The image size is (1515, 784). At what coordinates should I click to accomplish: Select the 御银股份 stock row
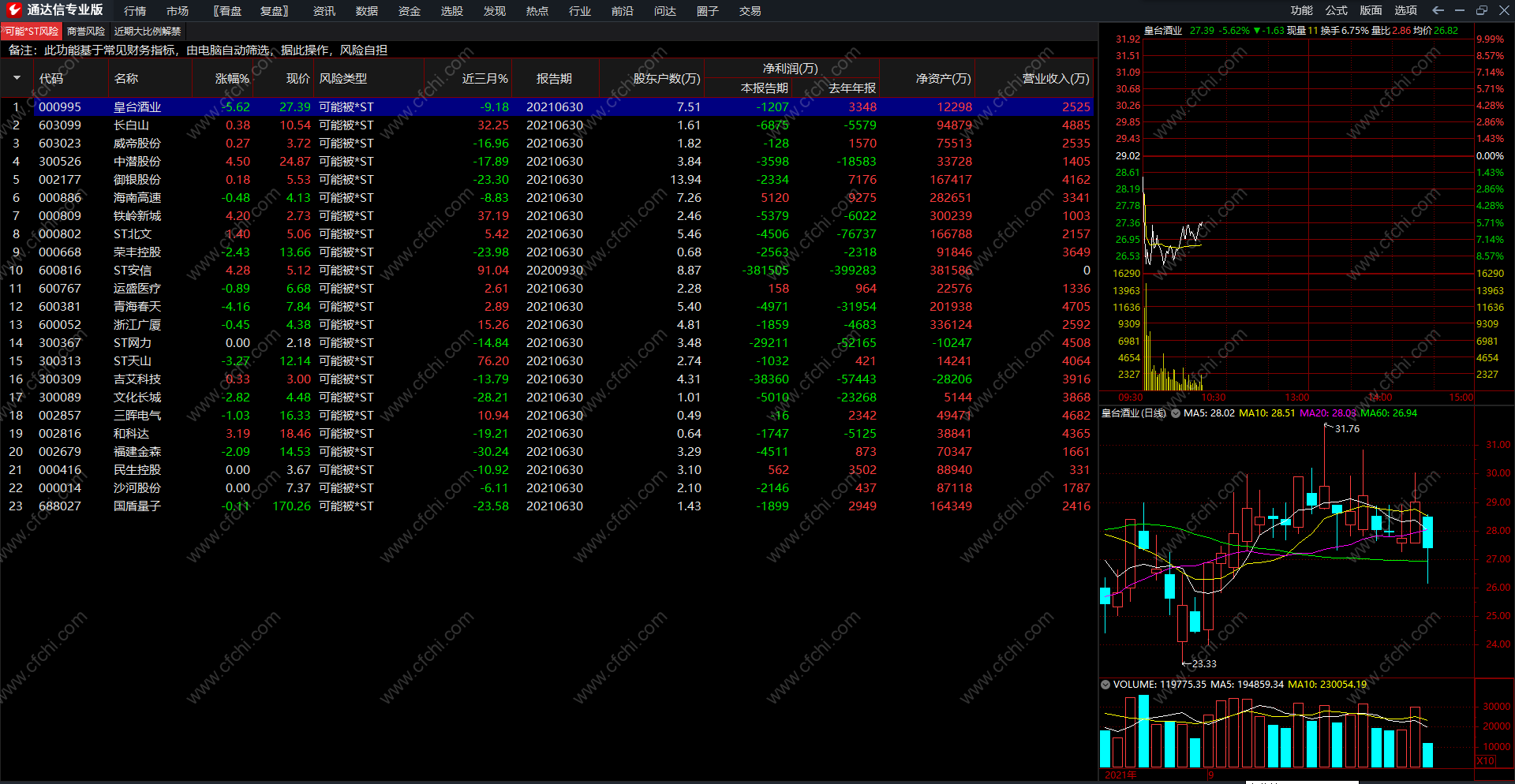click(x=548, y=180)
